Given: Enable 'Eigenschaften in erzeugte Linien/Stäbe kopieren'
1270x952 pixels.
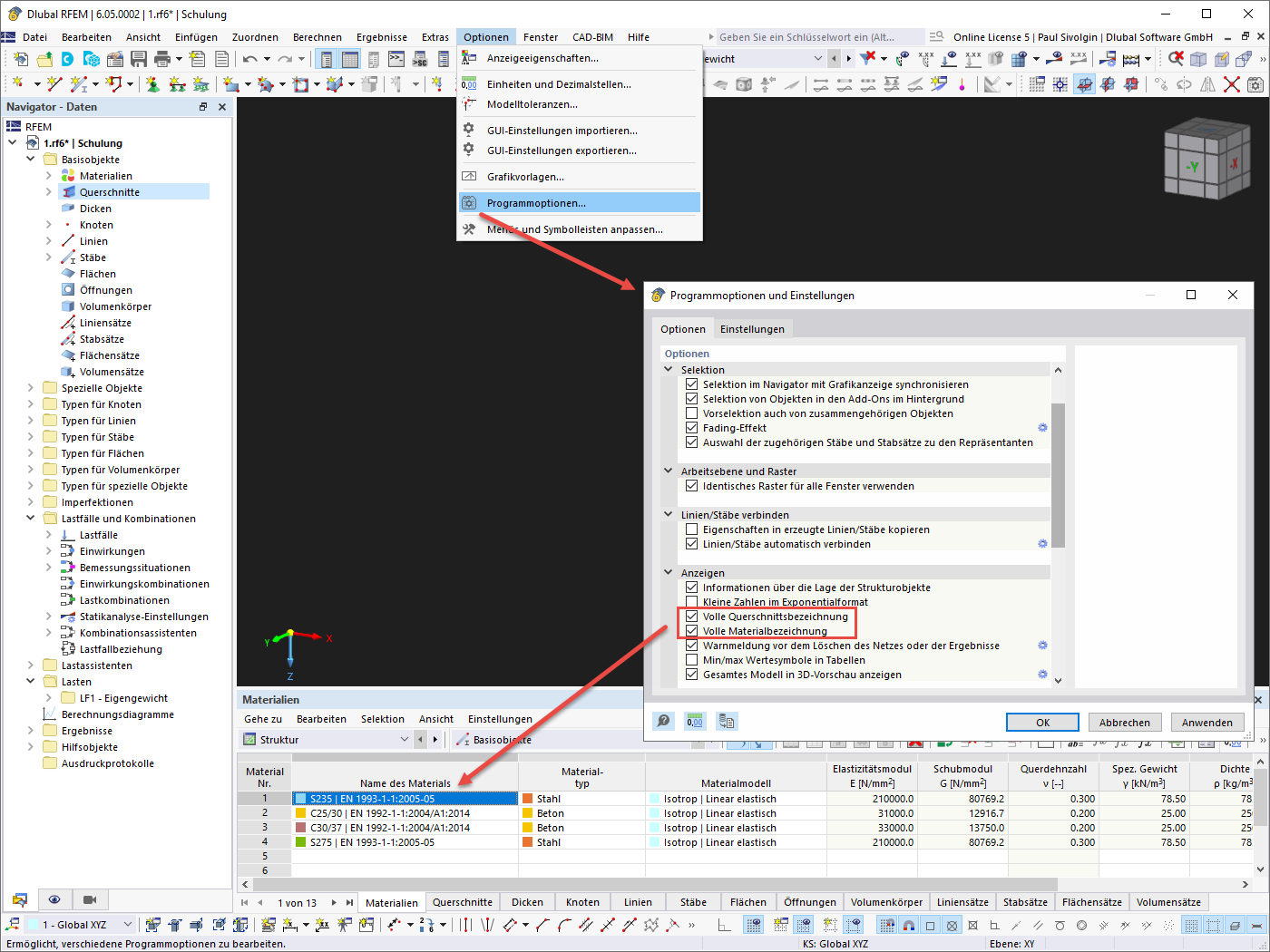Looking at the screenshot, I should click(692, 529).
